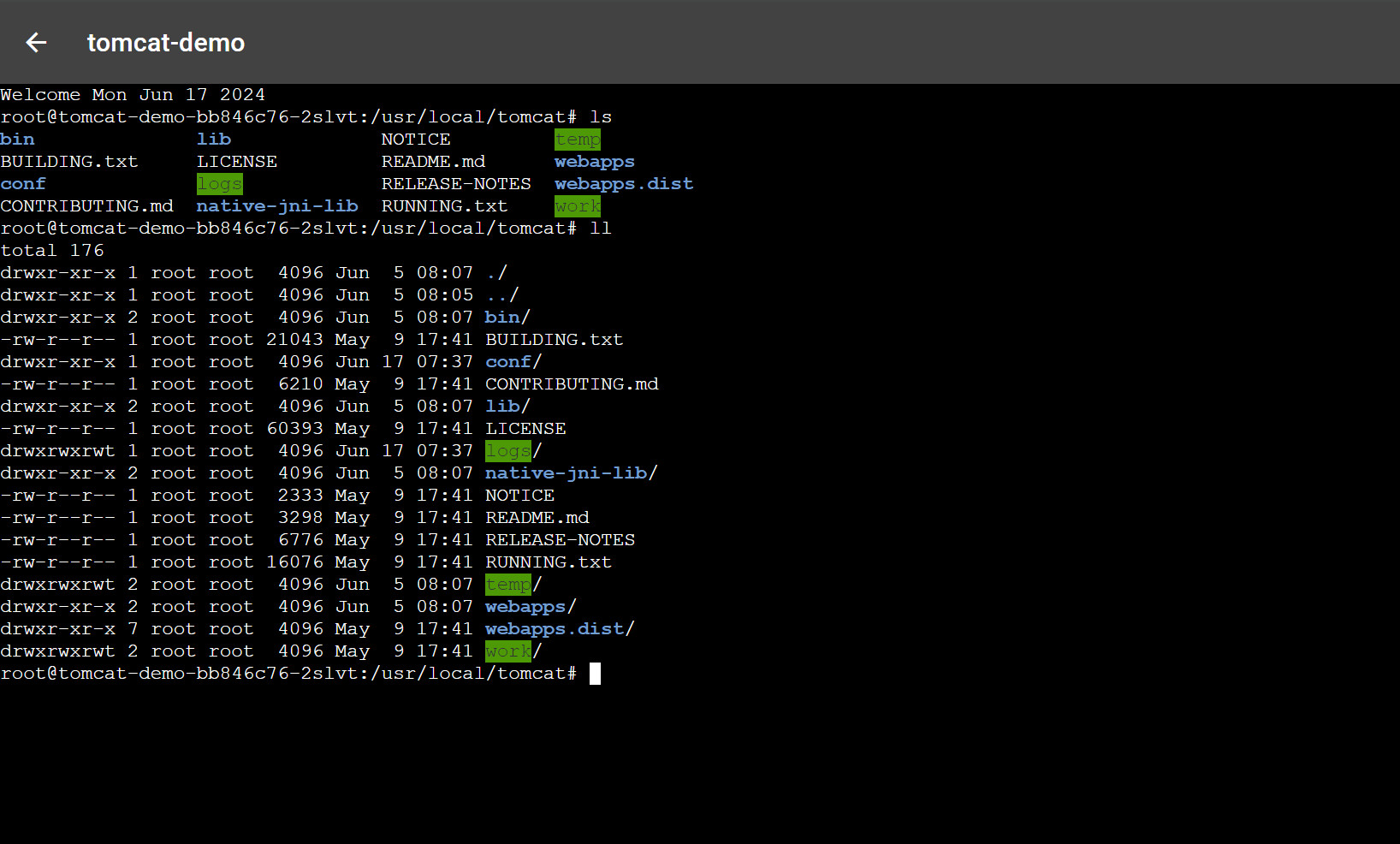
Task: Click webapps.dist in the ls column output
Action: (624, 184)
